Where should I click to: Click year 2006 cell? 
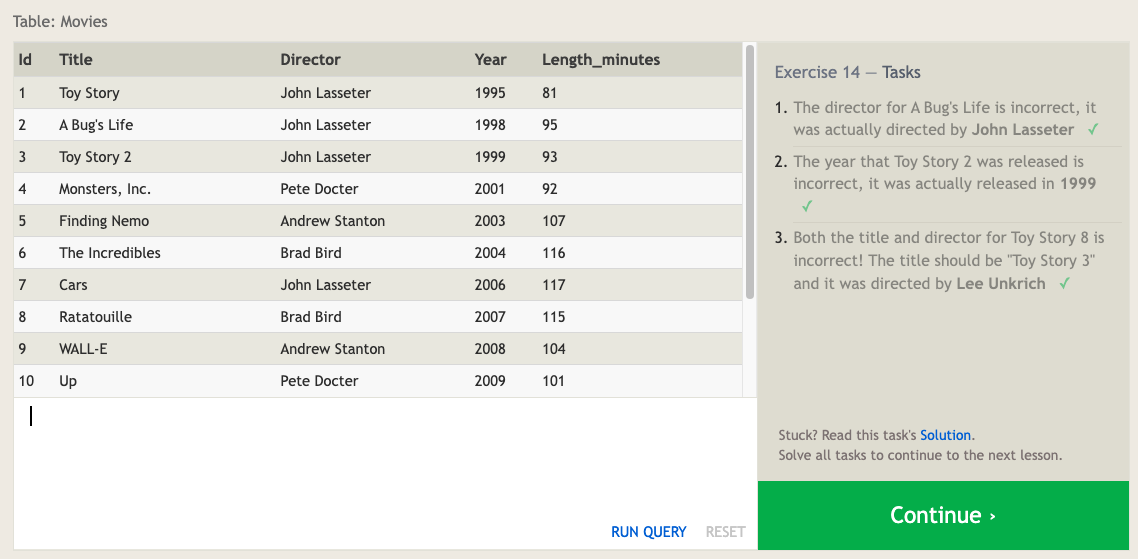(x=490, y=285)
